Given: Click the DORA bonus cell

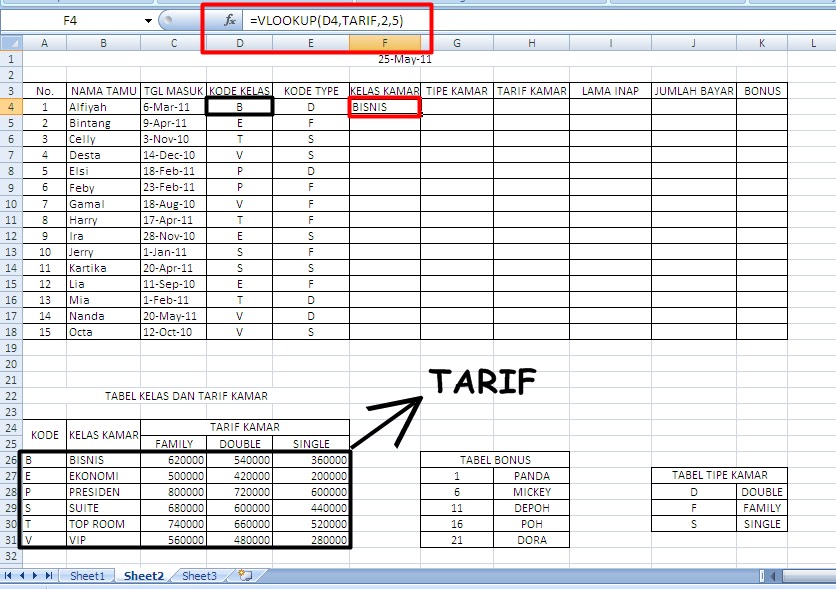Looking at the screenshot, I should 532,540.
